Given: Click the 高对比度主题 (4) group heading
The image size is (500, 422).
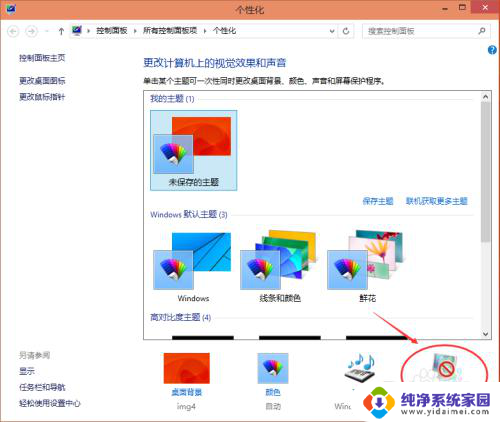Looking at the screenshot, I should tap(180, 317).
